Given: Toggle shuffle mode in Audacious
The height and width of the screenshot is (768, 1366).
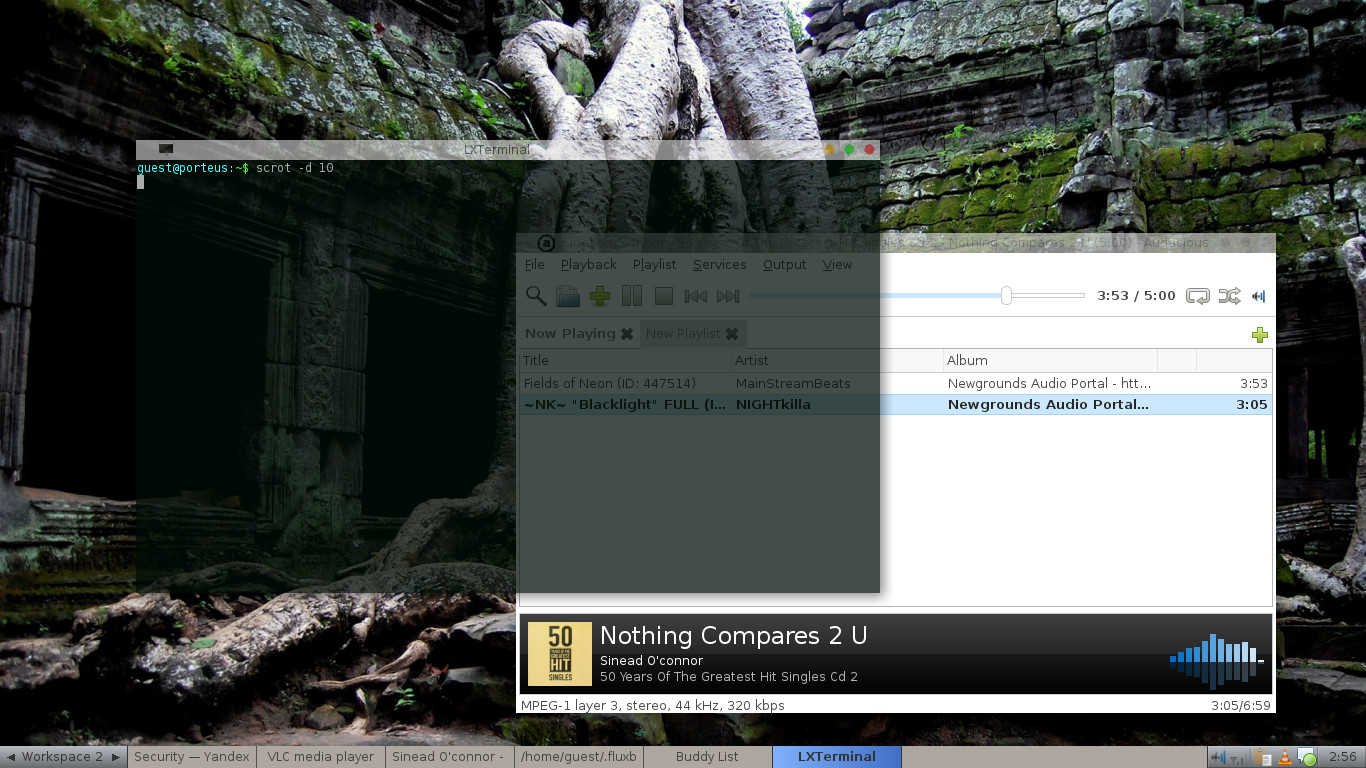Looking at the screenshot, I should (x=1229, y=296).
